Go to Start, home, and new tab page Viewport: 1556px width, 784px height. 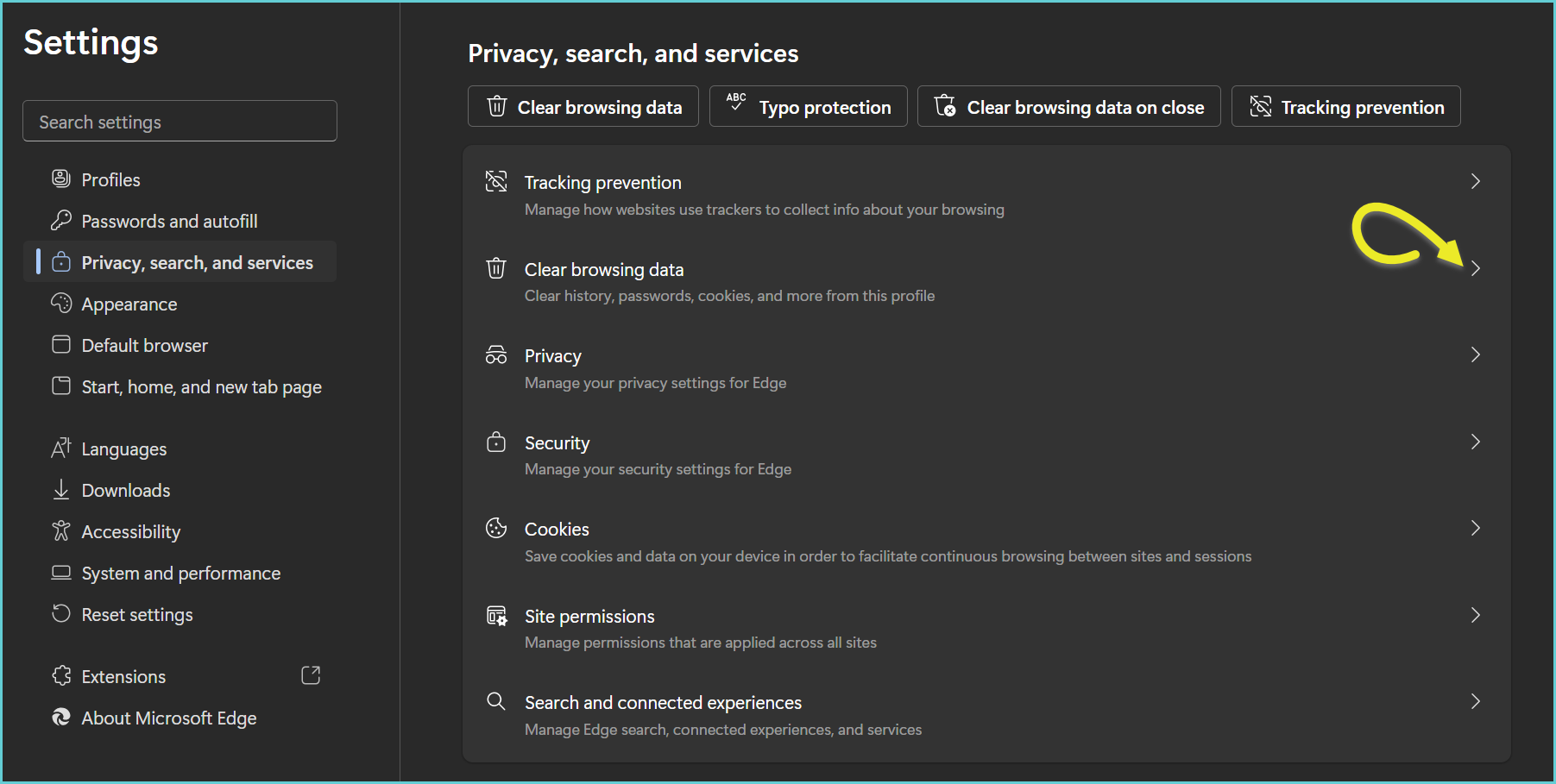tap(180, 386)
